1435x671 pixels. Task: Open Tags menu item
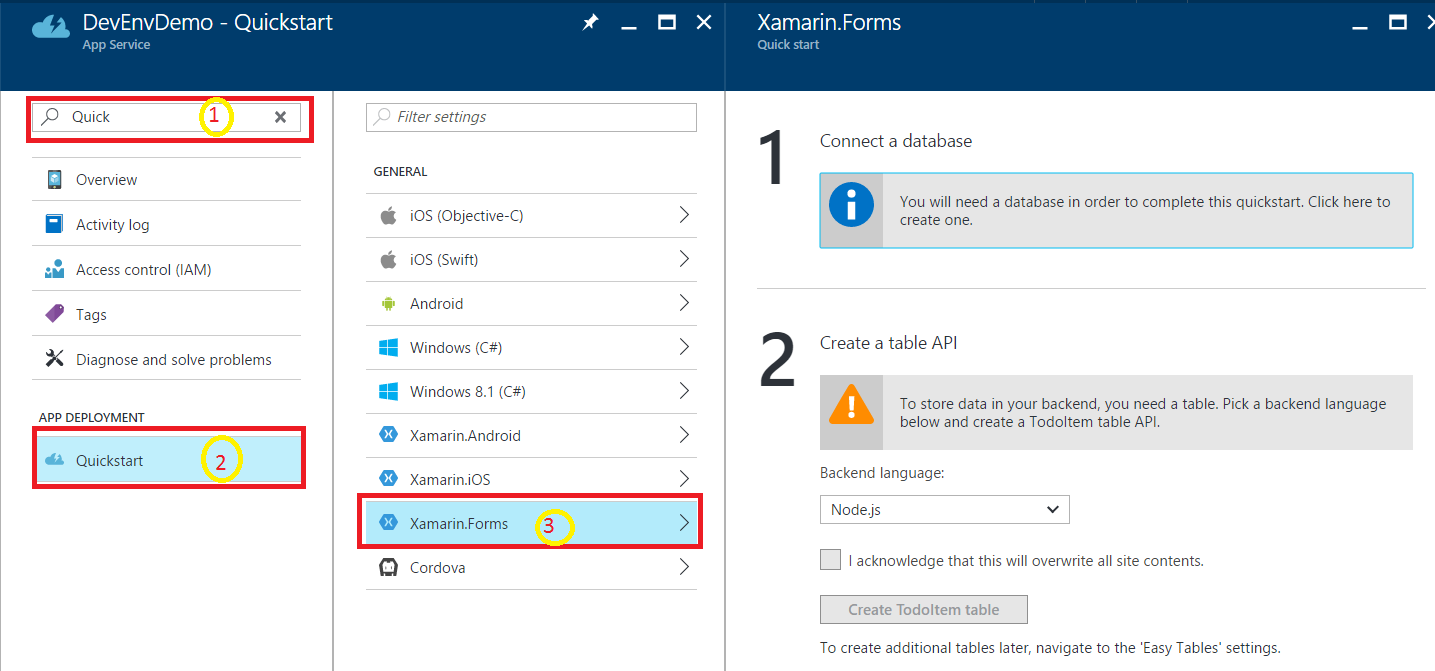[x=167, y=314]
